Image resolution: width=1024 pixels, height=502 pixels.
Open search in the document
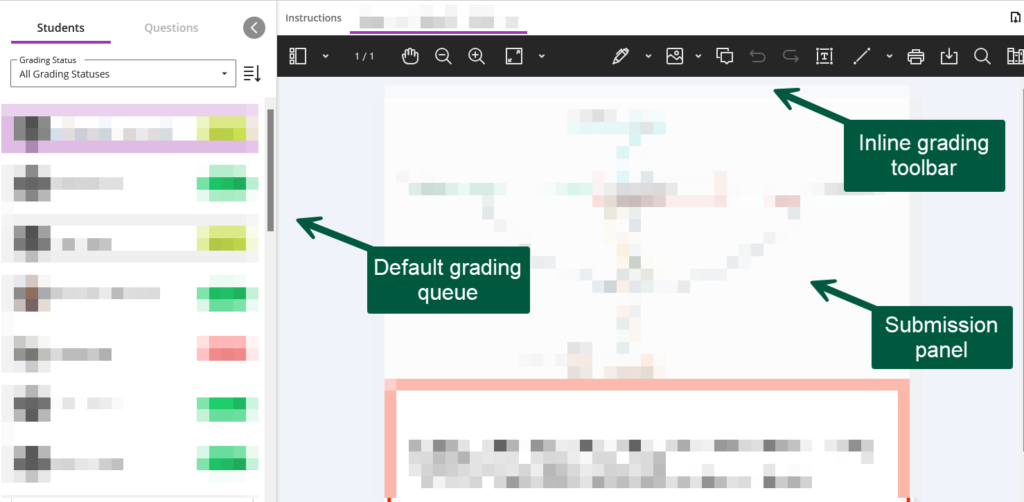tap(982, 56)
